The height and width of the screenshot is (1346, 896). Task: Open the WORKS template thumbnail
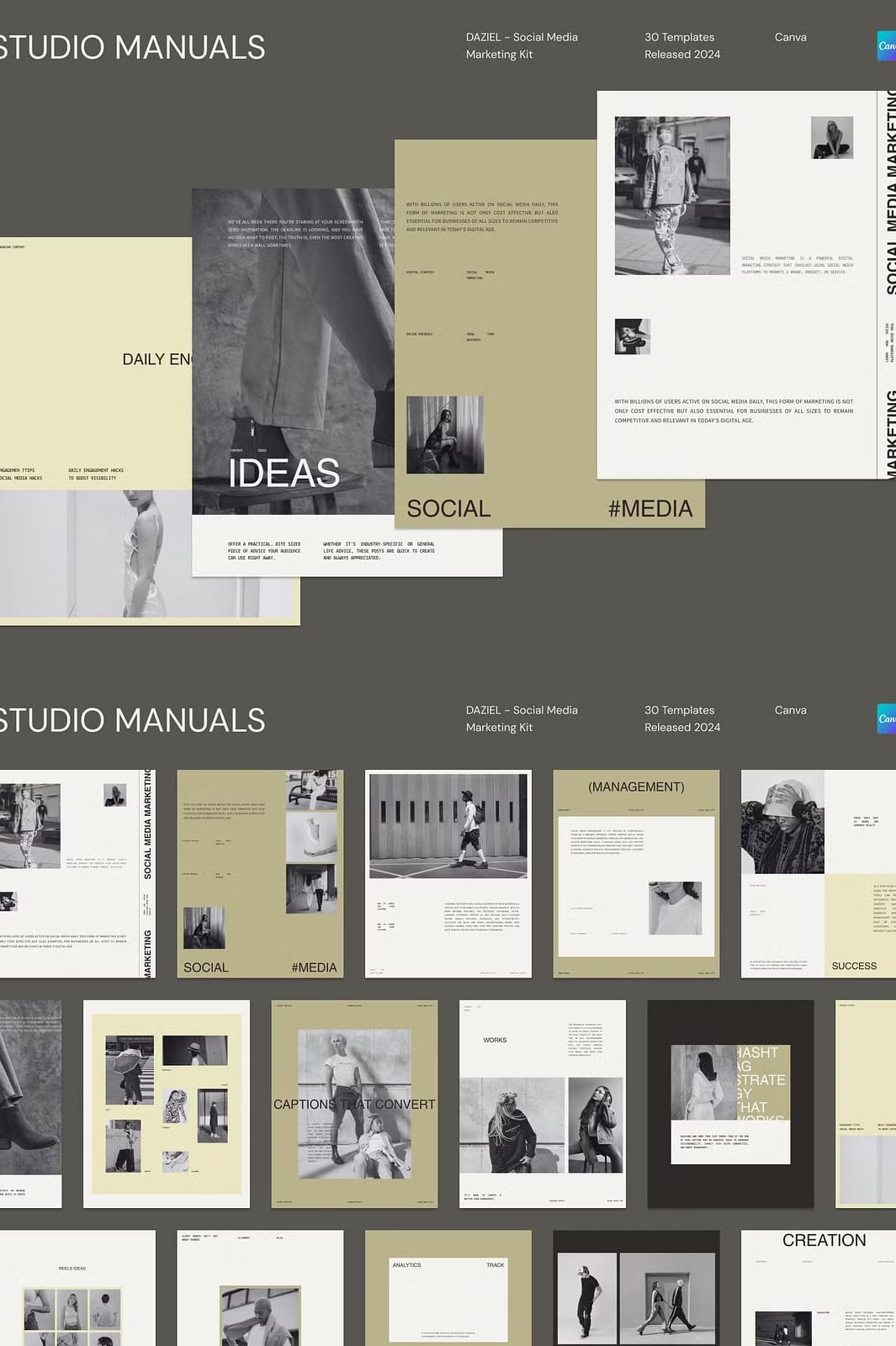click(x=542, y=1104)
